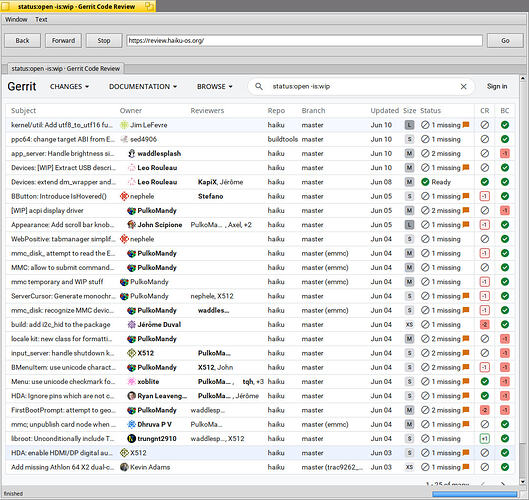Screen dimensions: 529x500
Task: Click the URL address field
Action: point(305,40)
